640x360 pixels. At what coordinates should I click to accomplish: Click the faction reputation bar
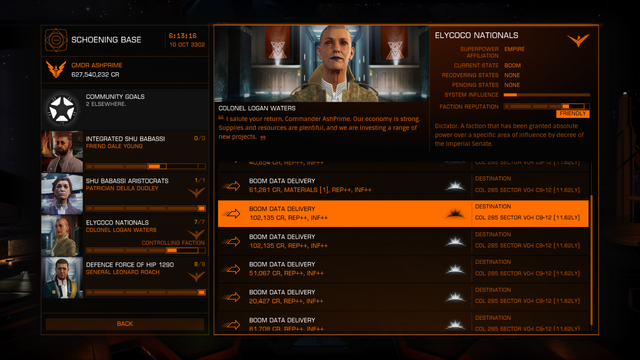coord(547,107)
